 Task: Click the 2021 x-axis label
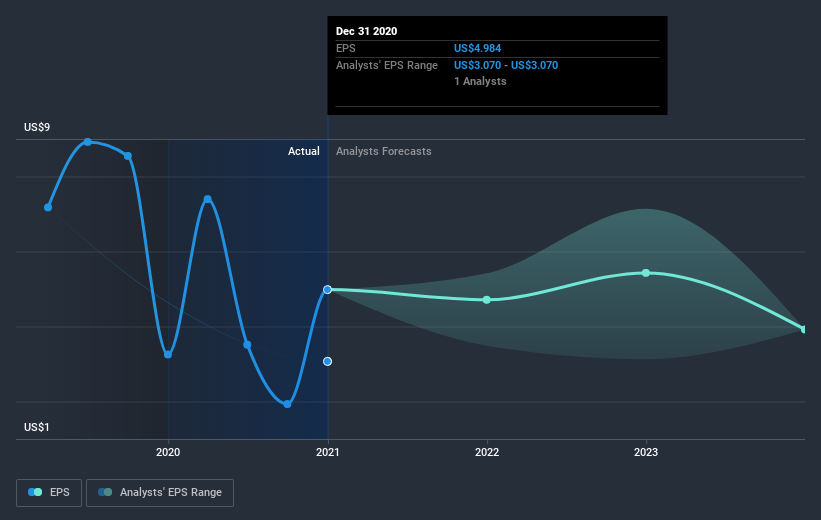pyautogui.click(x=328, y=452)
